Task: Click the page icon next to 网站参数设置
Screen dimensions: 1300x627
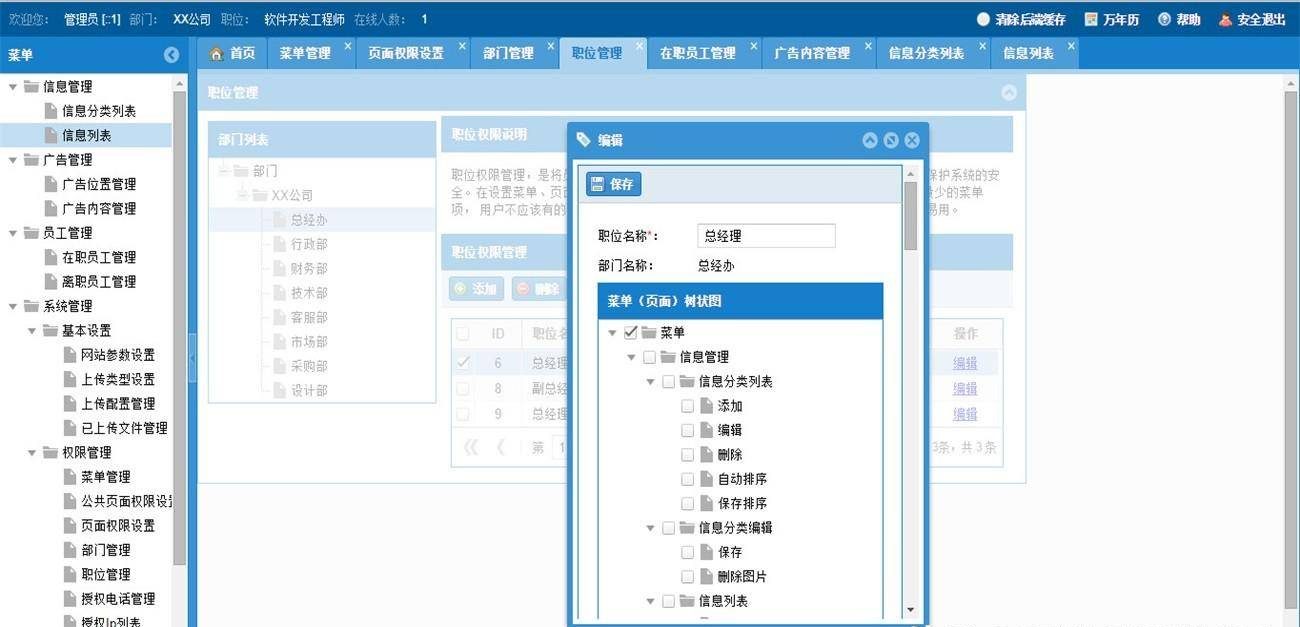Action: pos(70,355)
